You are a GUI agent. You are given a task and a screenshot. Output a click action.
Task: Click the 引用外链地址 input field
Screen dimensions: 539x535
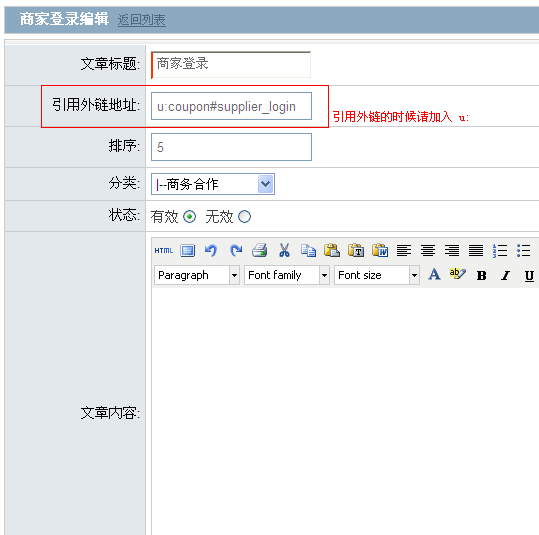[231, 106]
